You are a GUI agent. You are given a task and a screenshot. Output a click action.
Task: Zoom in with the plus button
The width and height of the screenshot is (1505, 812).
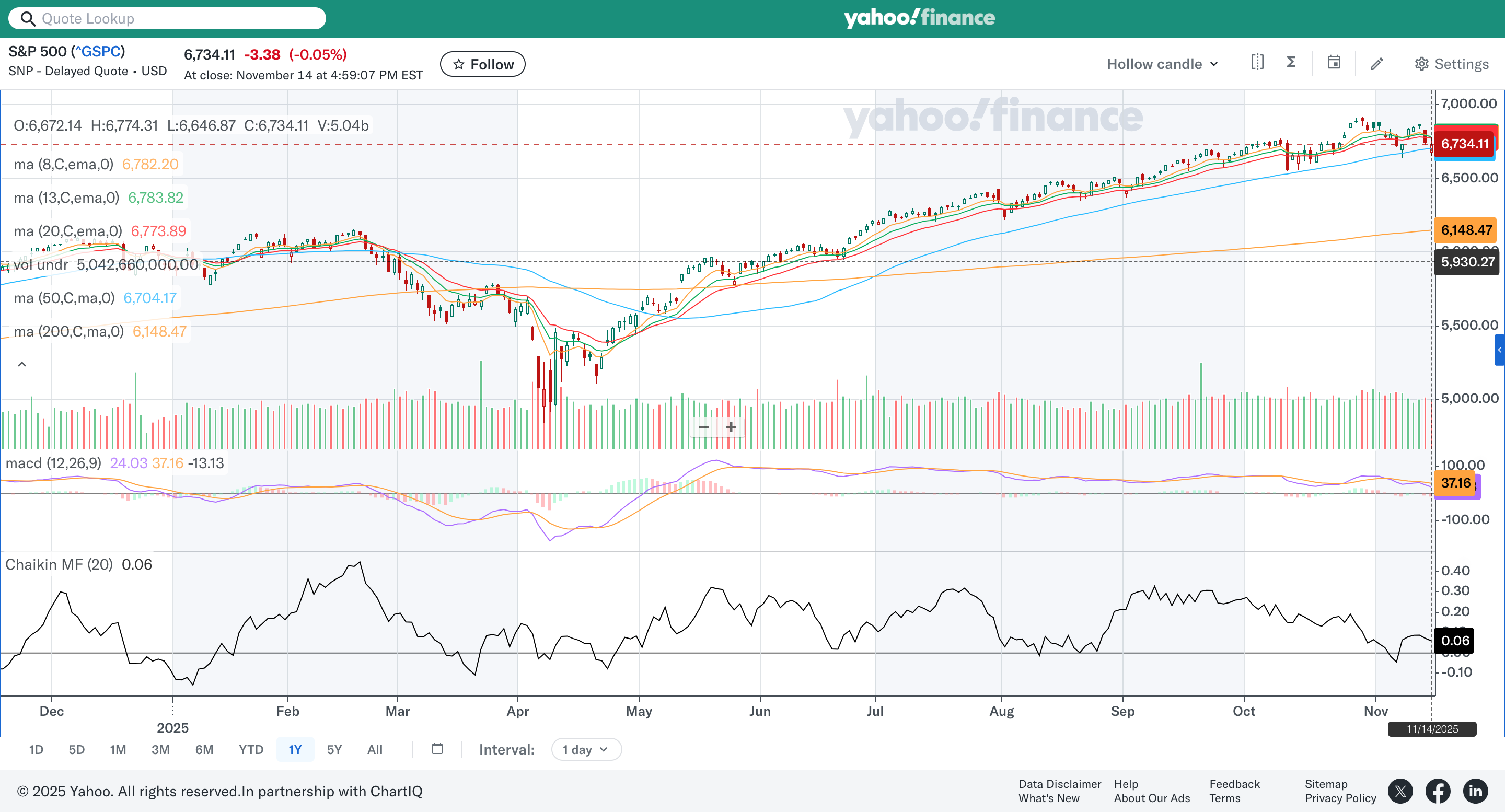click(731, 427)
